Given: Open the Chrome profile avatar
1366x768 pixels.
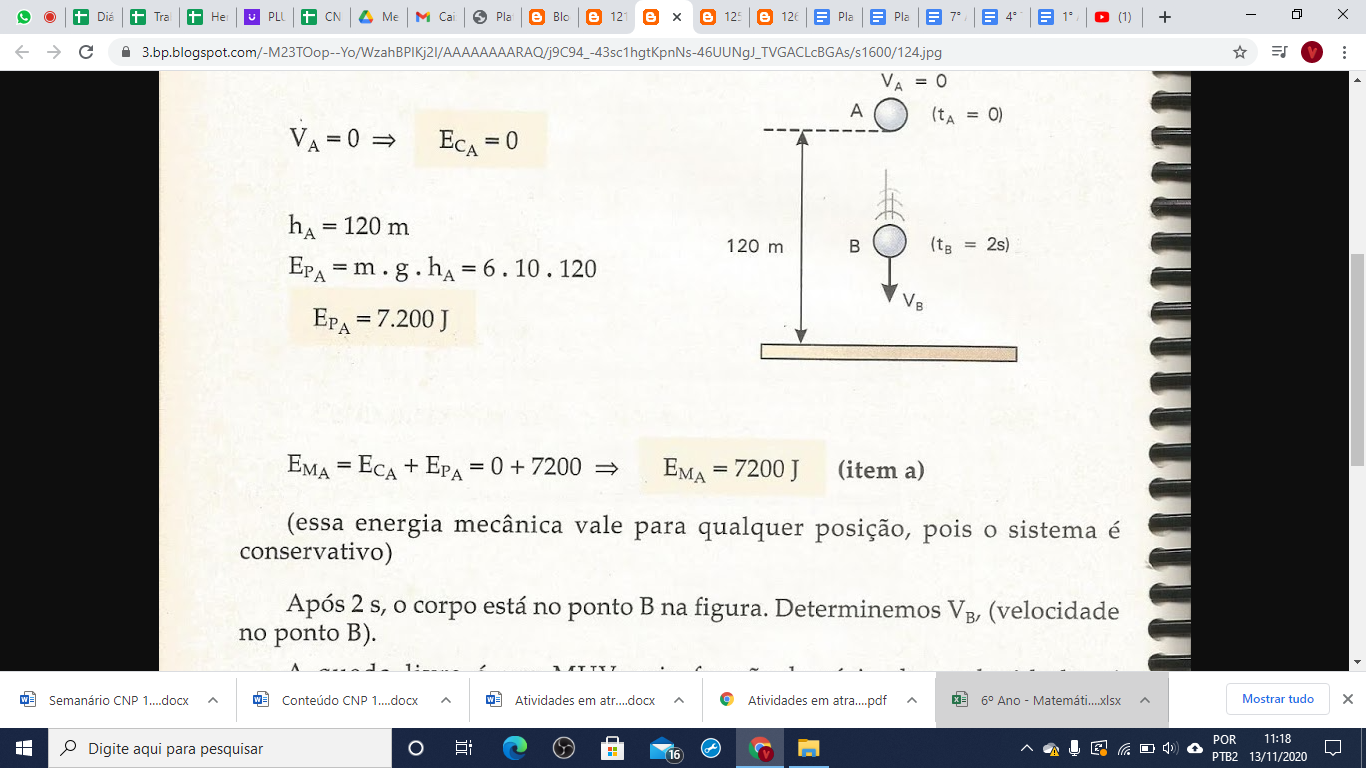Looking at the screenshot, I should pyautogui.click(x=1312, y=52).
